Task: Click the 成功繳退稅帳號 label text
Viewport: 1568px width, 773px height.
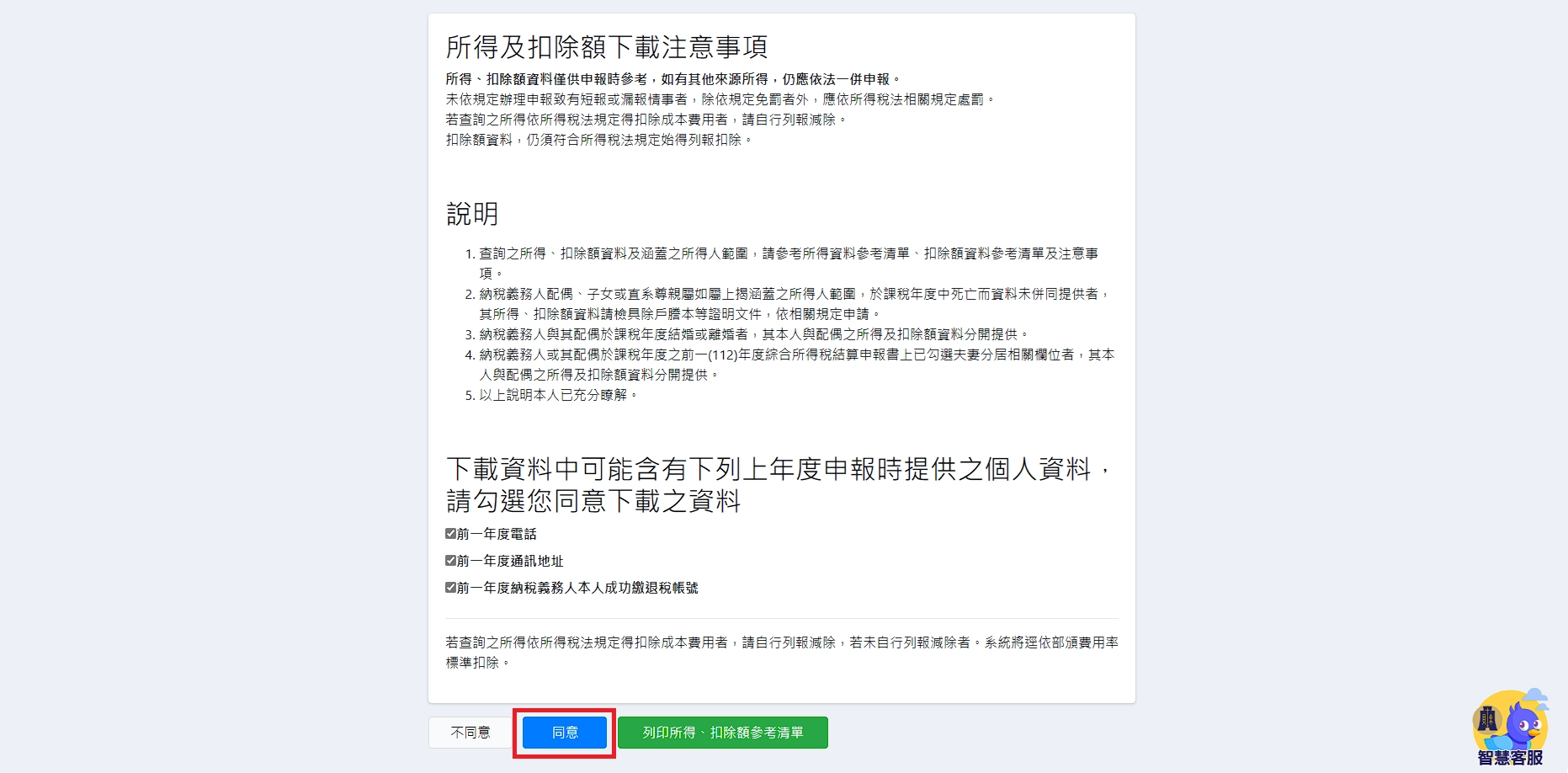Action: 651,588
